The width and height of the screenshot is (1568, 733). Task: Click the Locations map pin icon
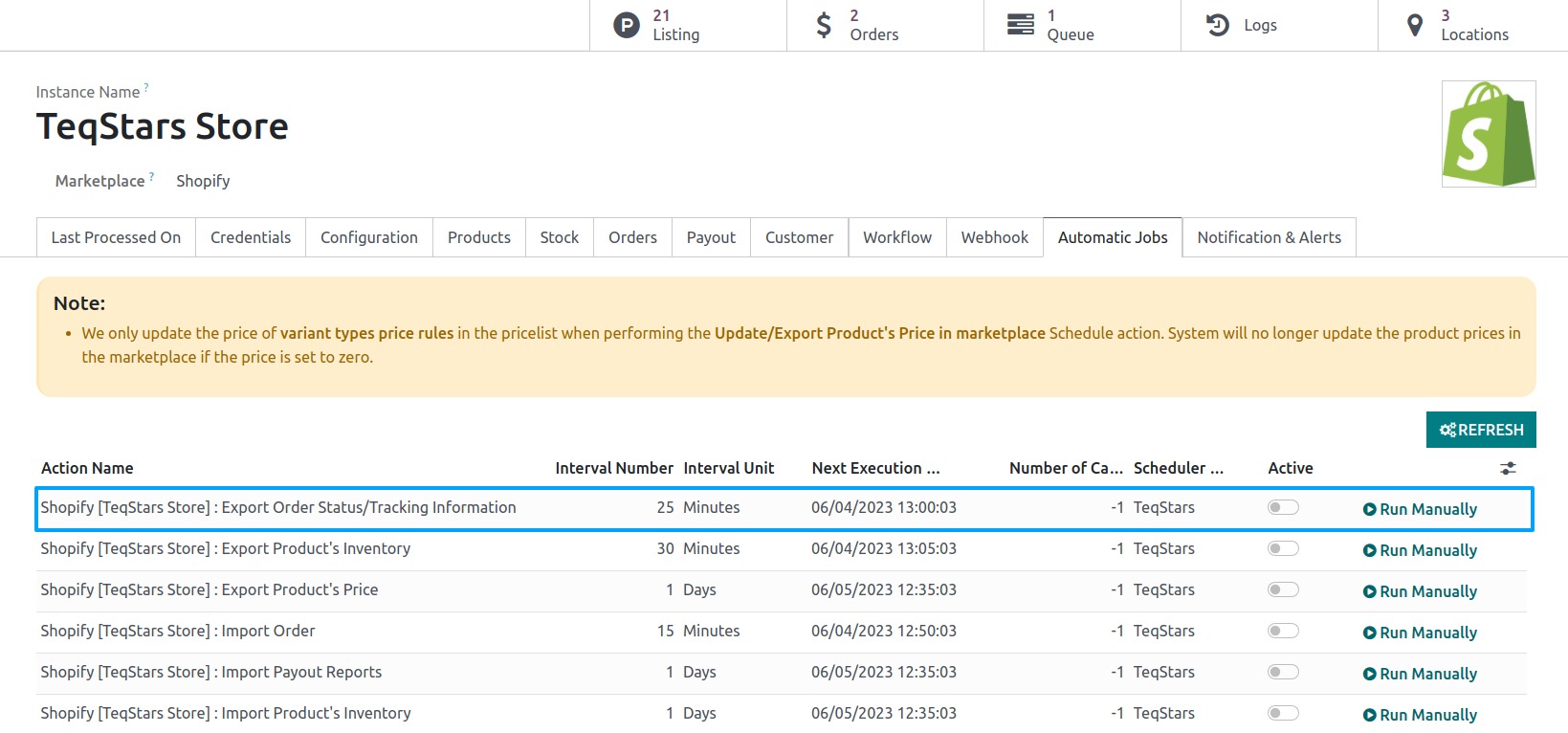pyautogui.click(x=1415, y=25)
